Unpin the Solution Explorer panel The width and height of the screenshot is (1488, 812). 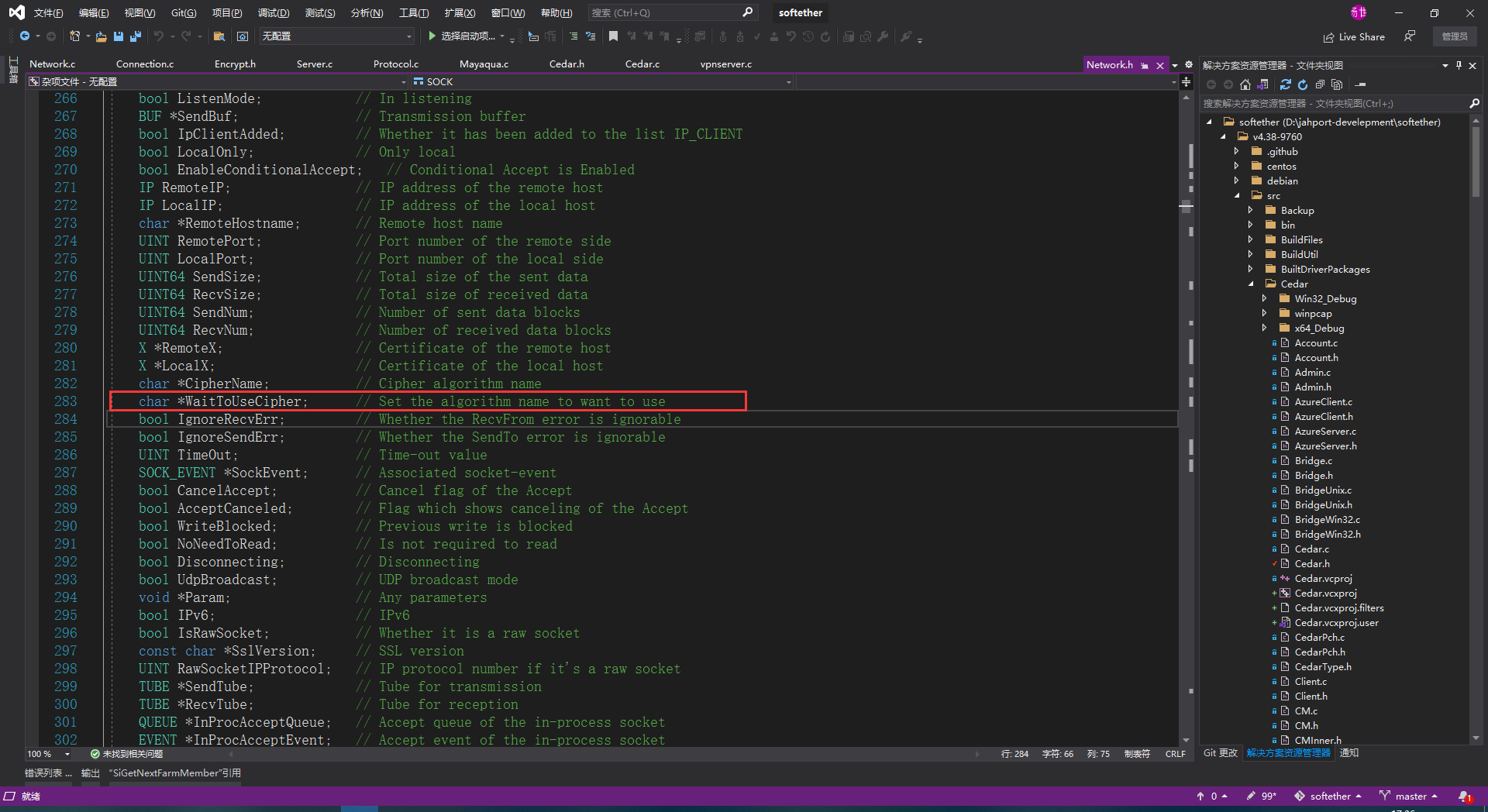tap(1458, 65)
